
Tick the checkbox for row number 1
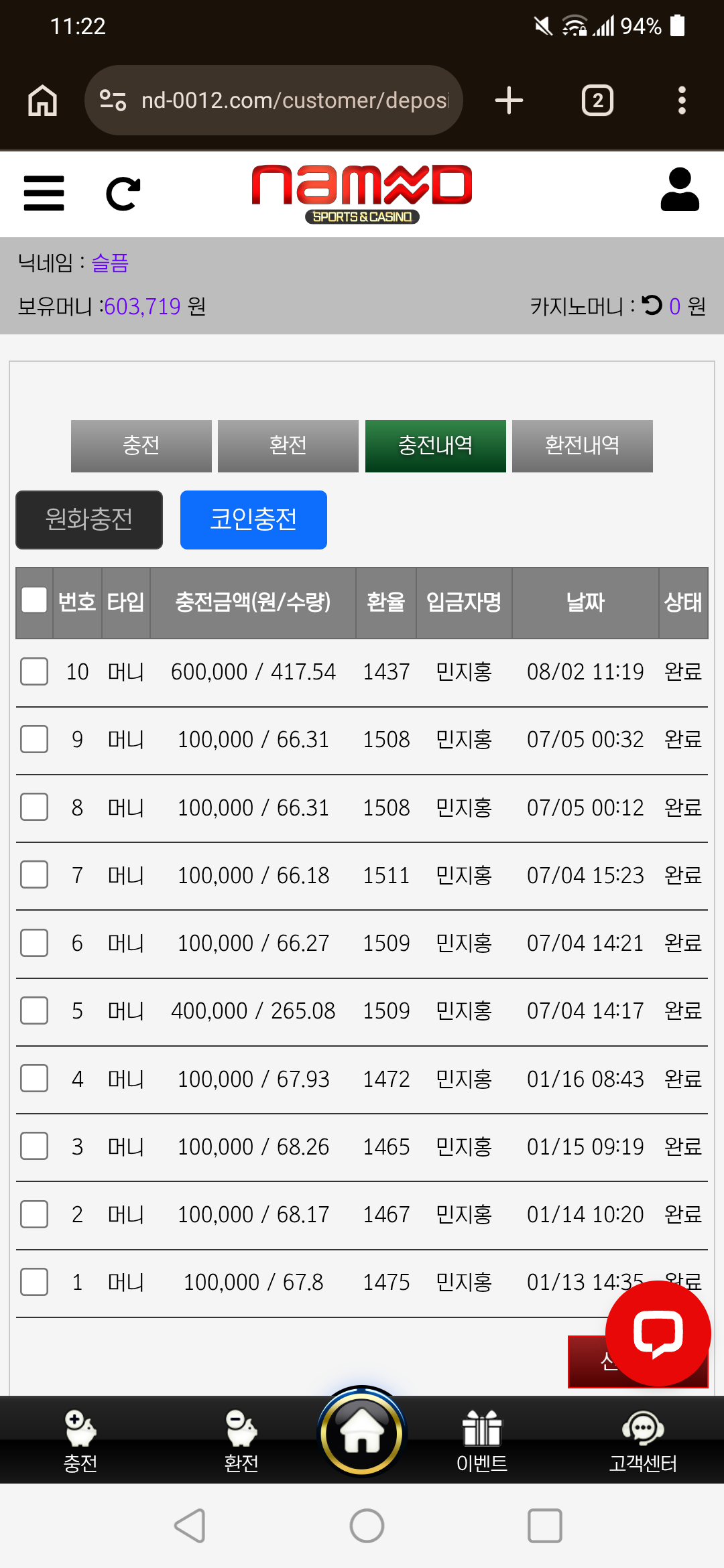[34, 1282]
